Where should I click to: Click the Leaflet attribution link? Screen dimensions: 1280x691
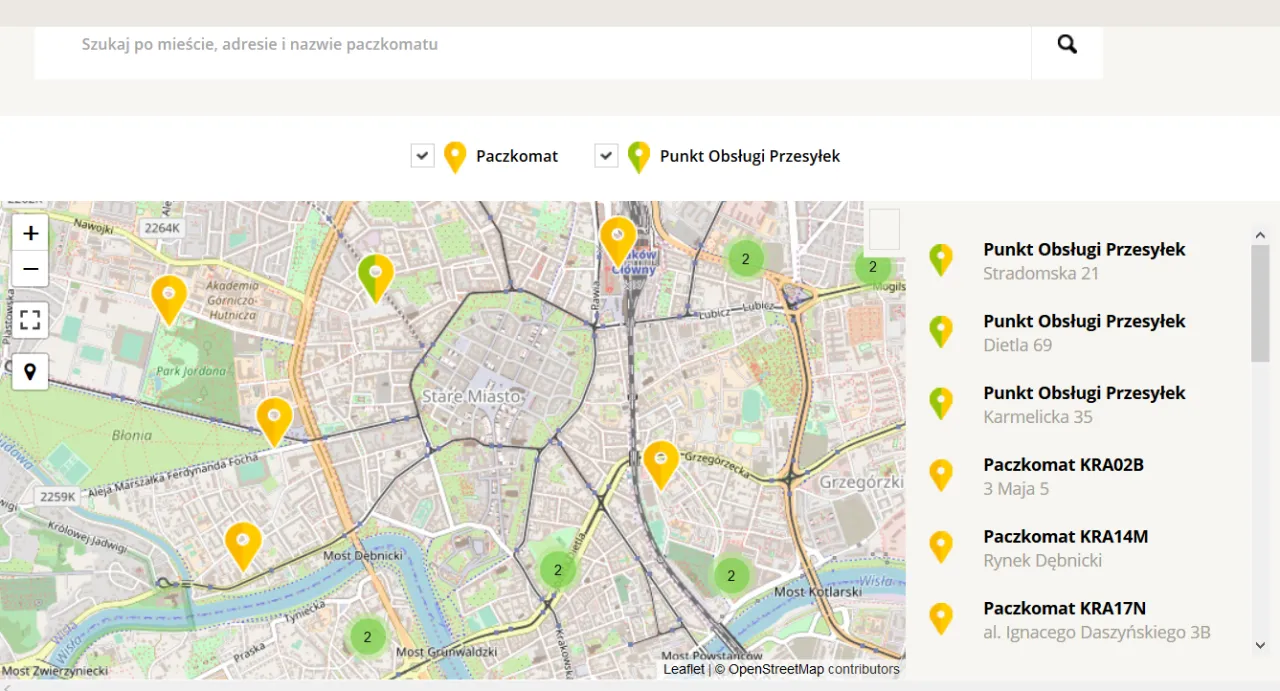coord(684,669)
